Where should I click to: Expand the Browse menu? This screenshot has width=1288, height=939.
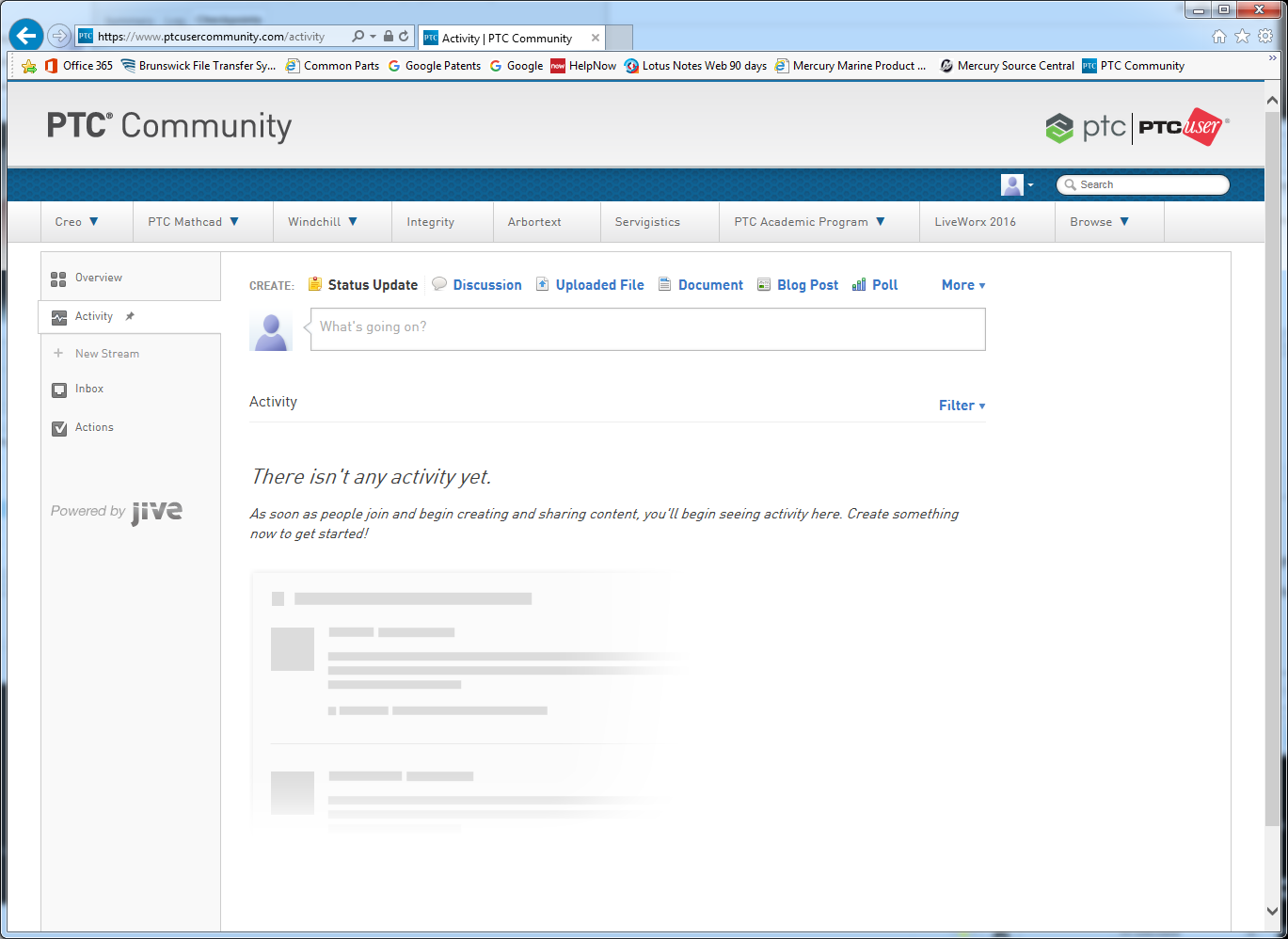1100,222
